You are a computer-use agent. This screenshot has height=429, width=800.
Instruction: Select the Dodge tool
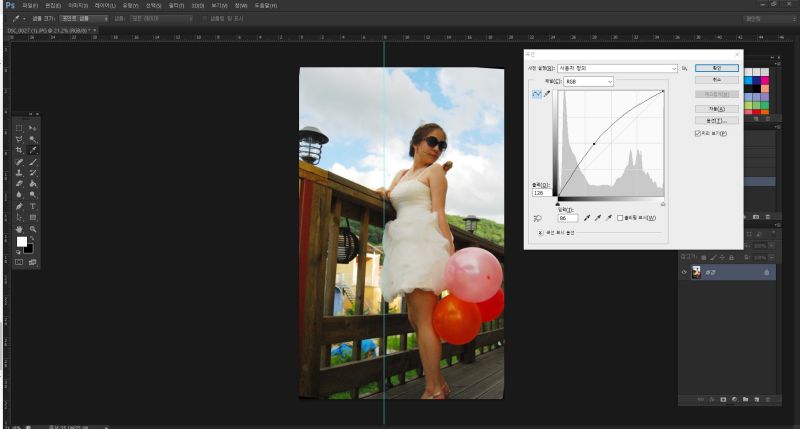pos(33,195)
